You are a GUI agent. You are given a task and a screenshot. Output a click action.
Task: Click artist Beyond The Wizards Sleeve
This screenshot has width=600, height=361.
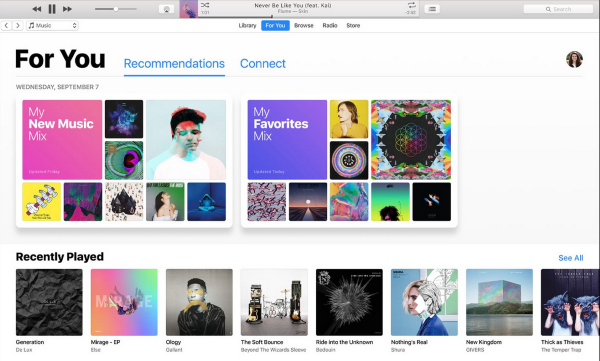(x=273, y=350)
